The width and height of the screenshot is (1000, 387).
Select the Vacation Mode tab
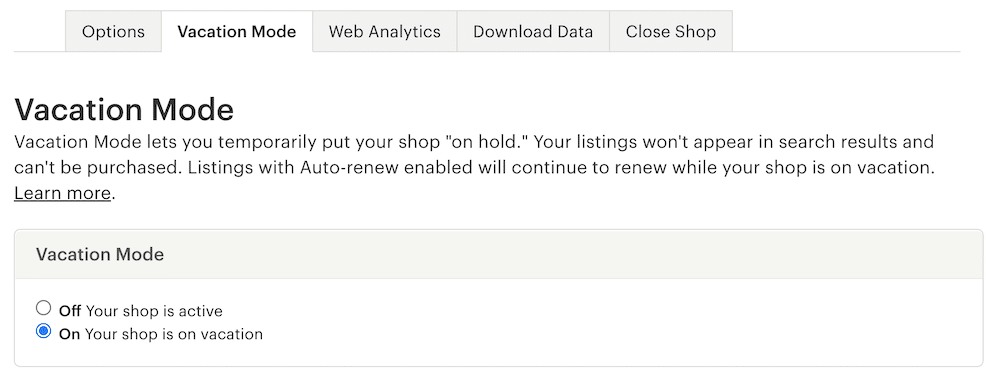point(237,31)
